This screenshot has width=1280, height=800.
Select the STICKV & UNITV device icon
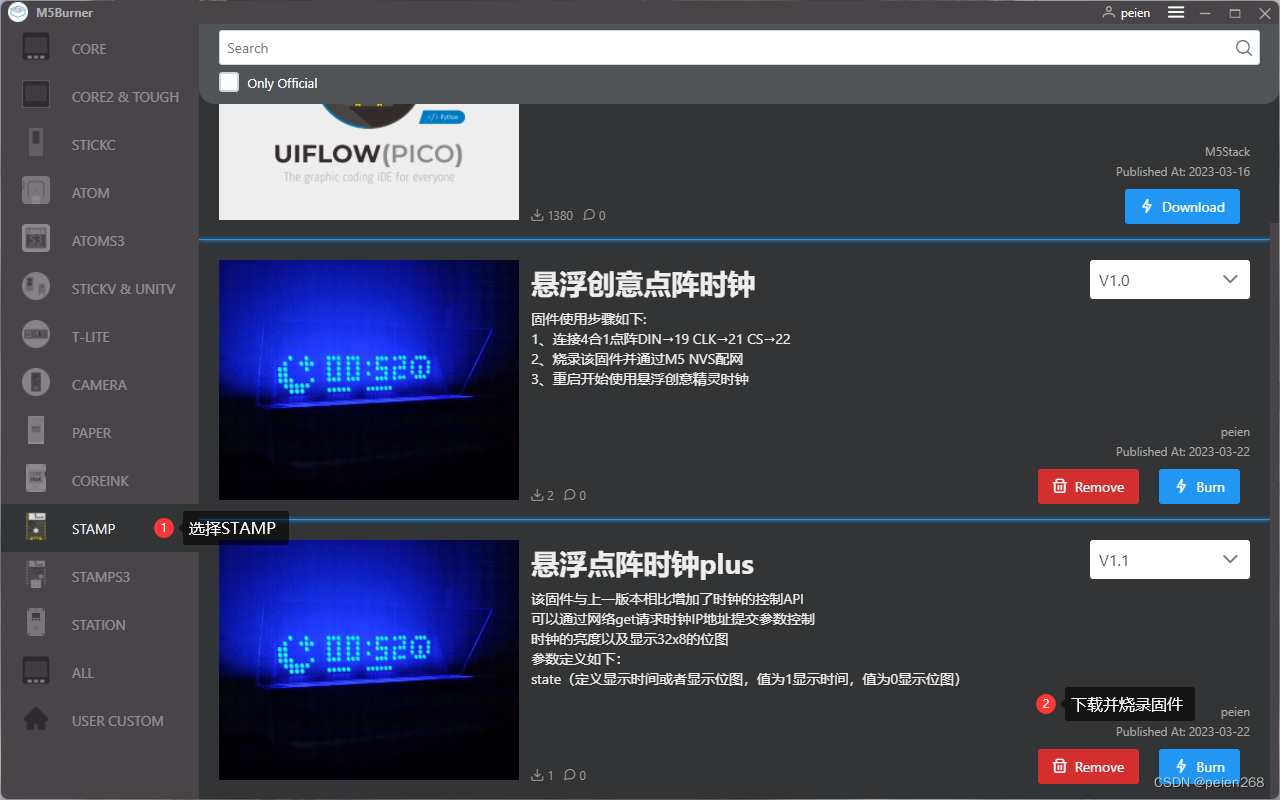point(37,288)
